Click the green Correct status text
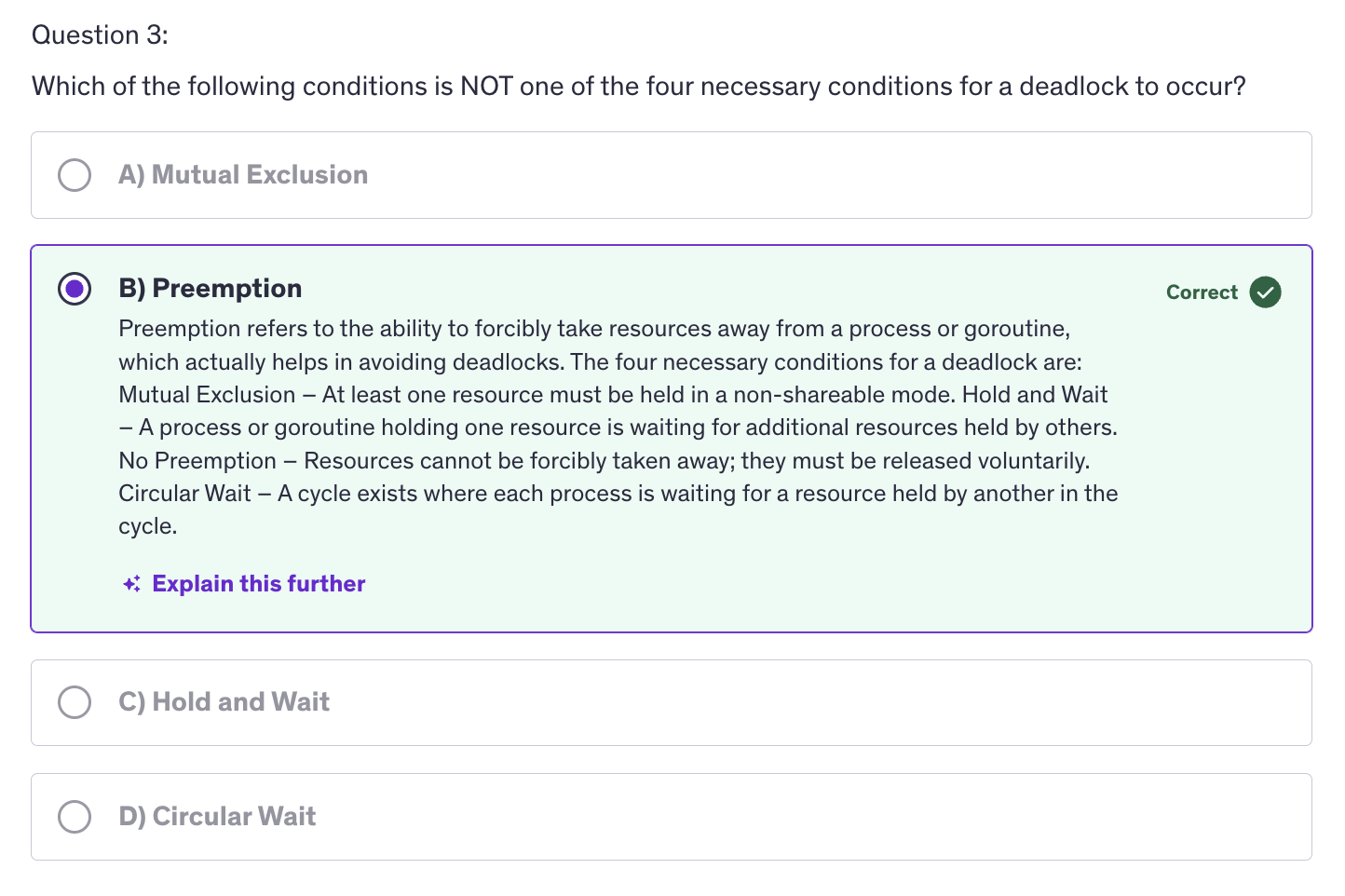Viewport: 1345px width, 896px height. 1202,292
